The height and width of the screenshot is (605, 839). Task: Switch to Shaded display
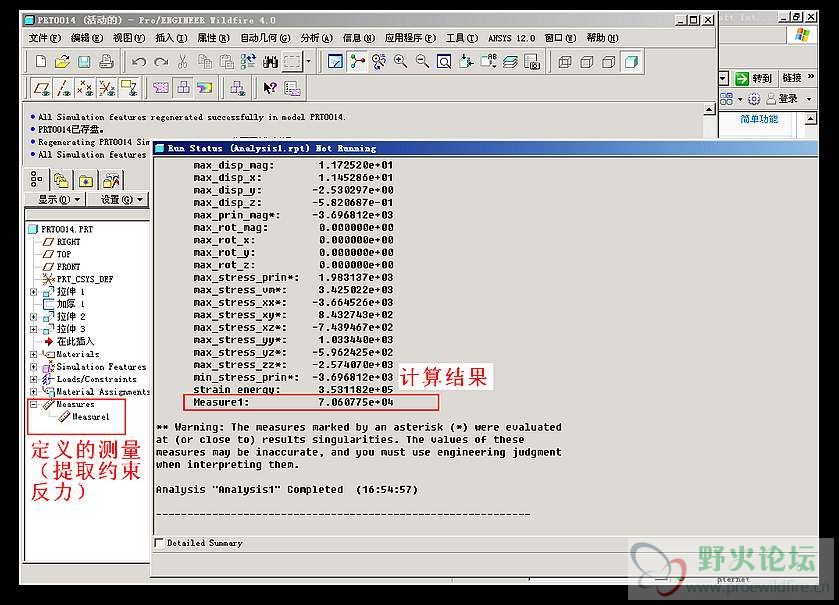tap(631, 62)
